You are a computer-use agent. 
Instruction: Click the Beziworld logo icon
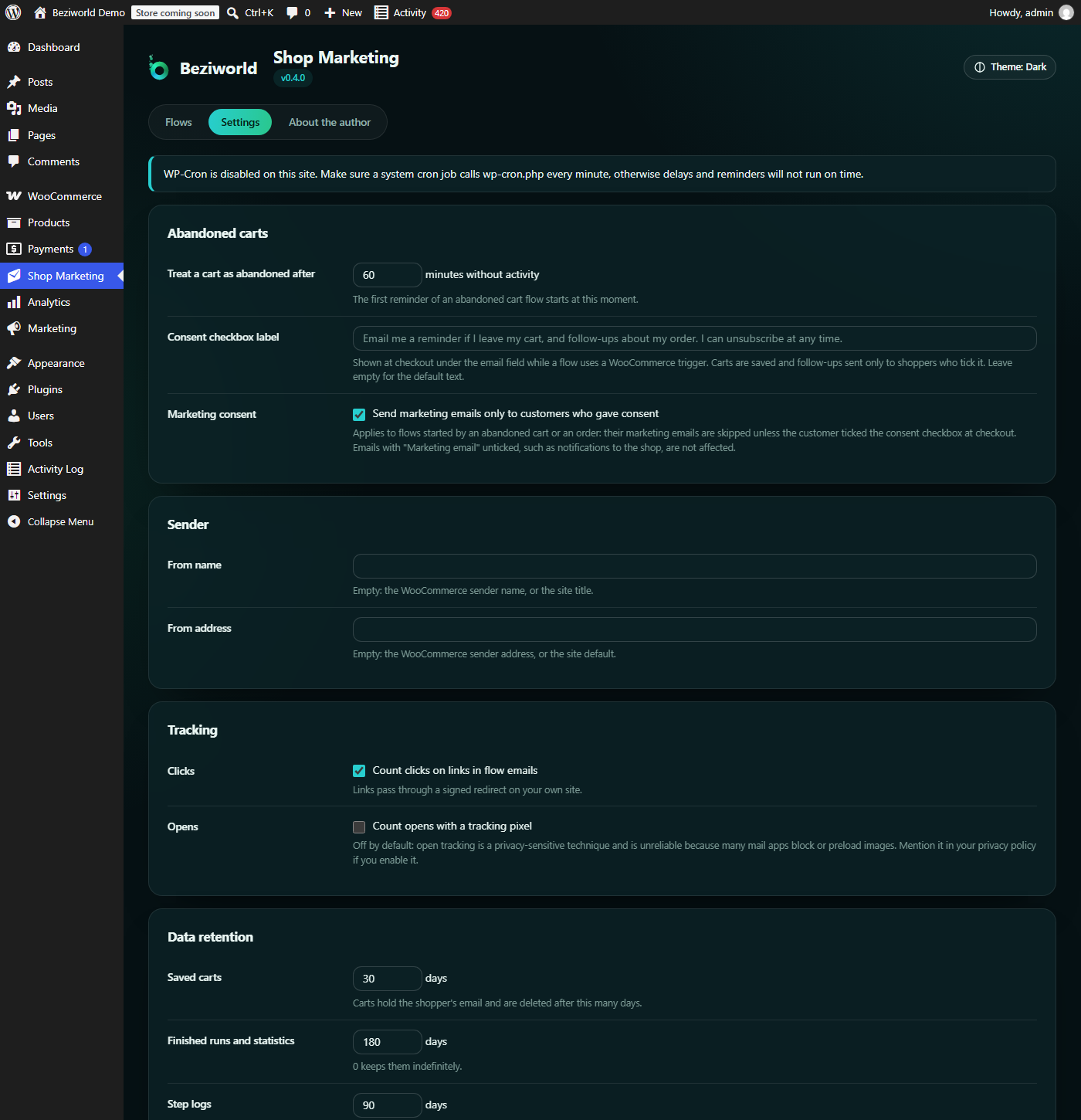(x=159, y=68)
